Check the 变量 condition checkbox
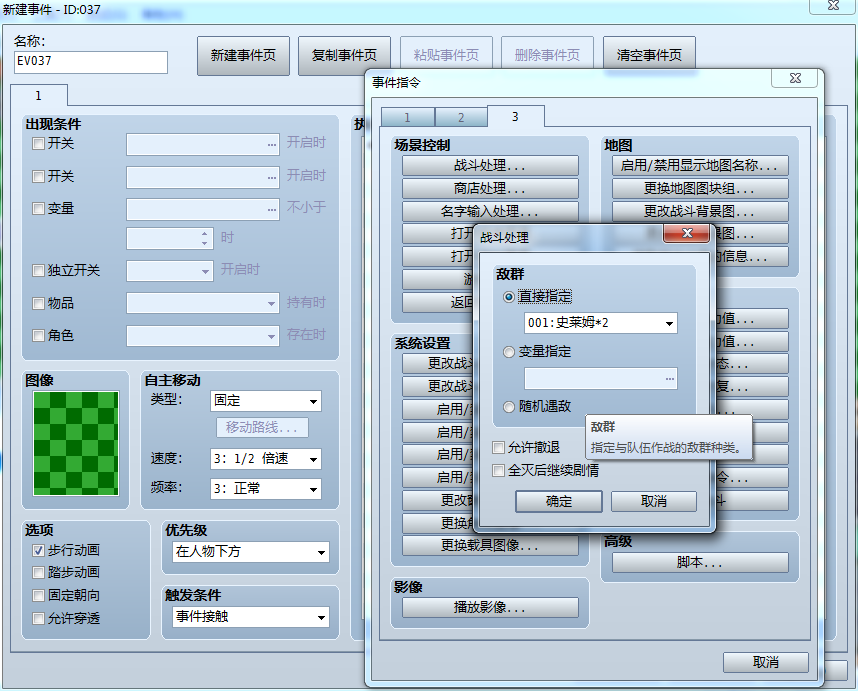This screenshot has height=691, width=858. [38, 208]
